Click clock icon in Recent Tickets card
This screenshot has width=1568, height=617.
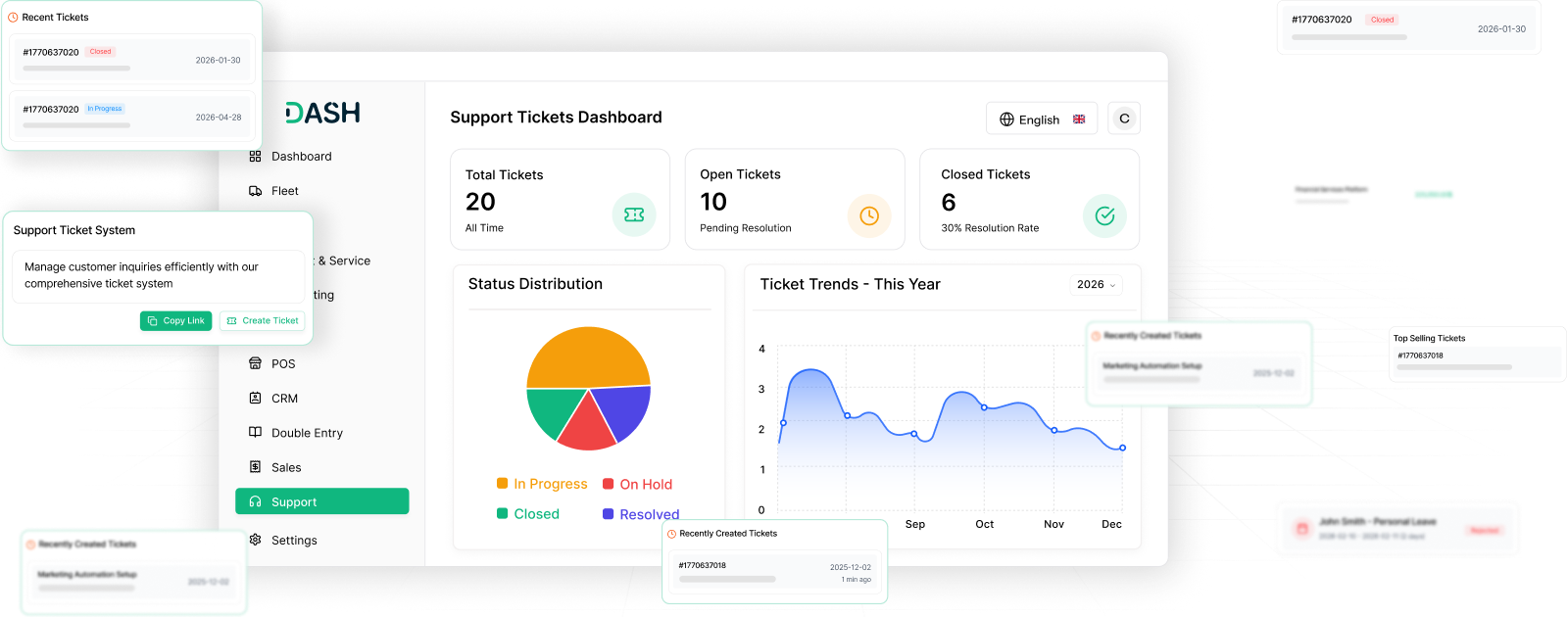(13, 18)
